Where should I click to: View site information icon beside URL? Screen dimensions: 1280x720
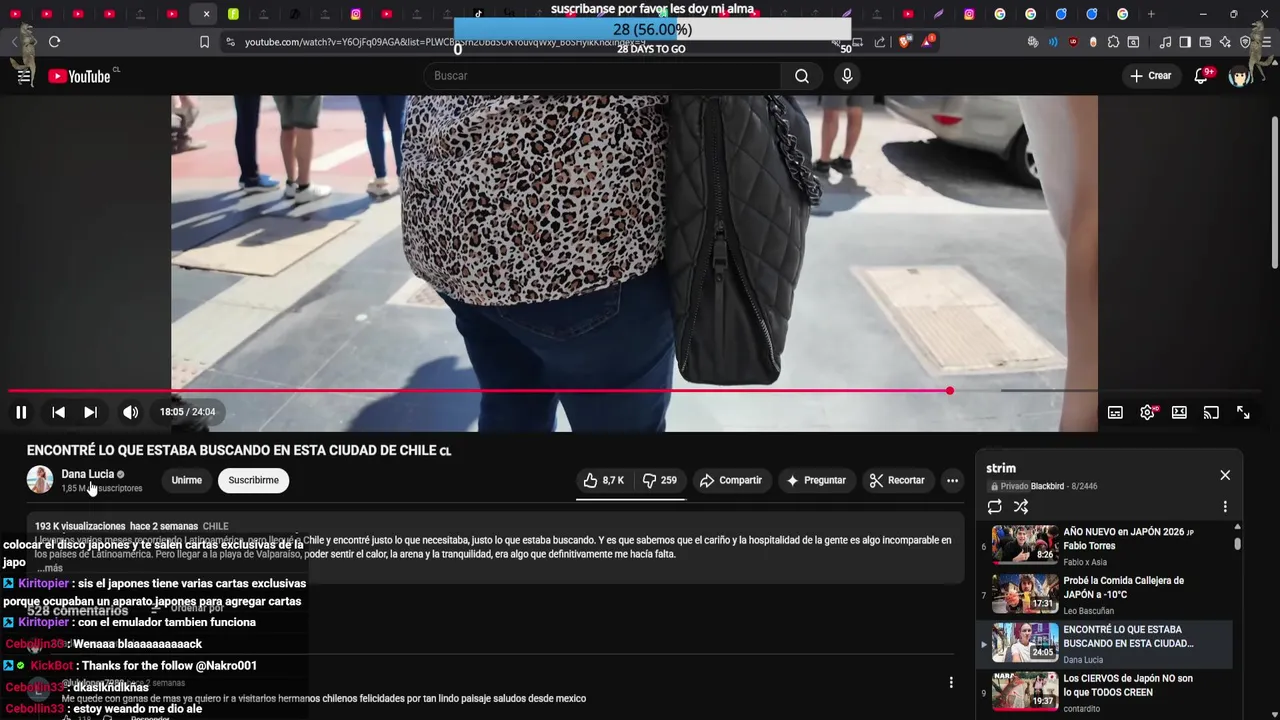point(230,42)
